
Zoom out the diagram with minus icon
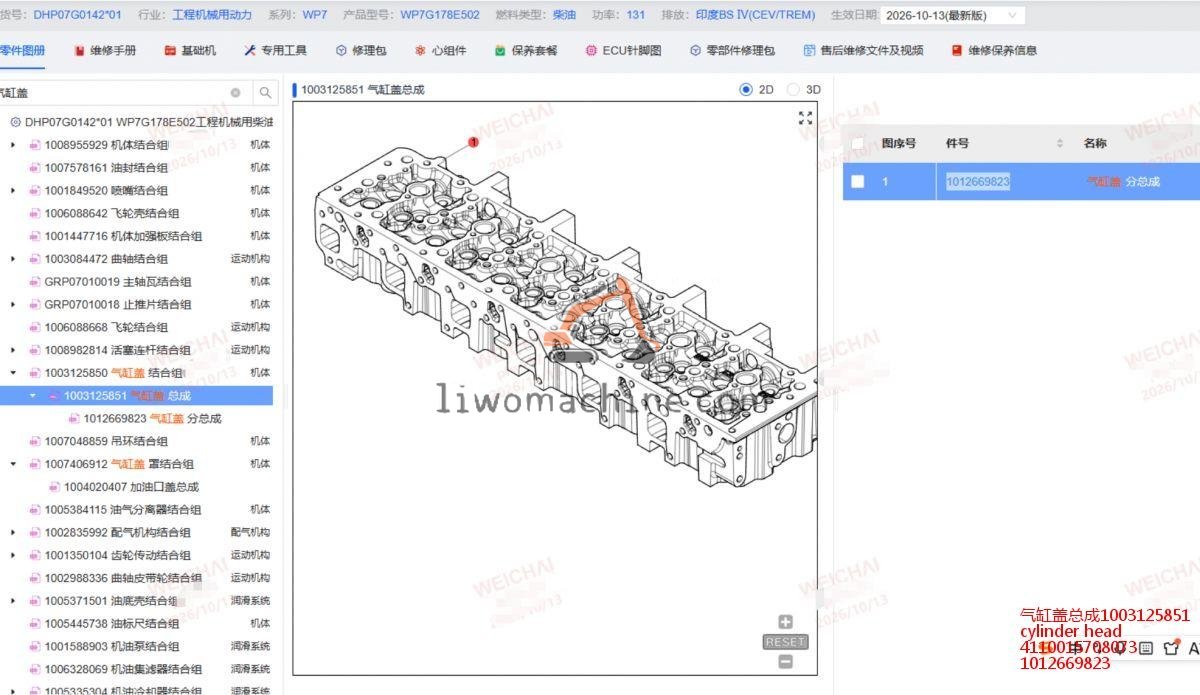click(x=785, y=661)
